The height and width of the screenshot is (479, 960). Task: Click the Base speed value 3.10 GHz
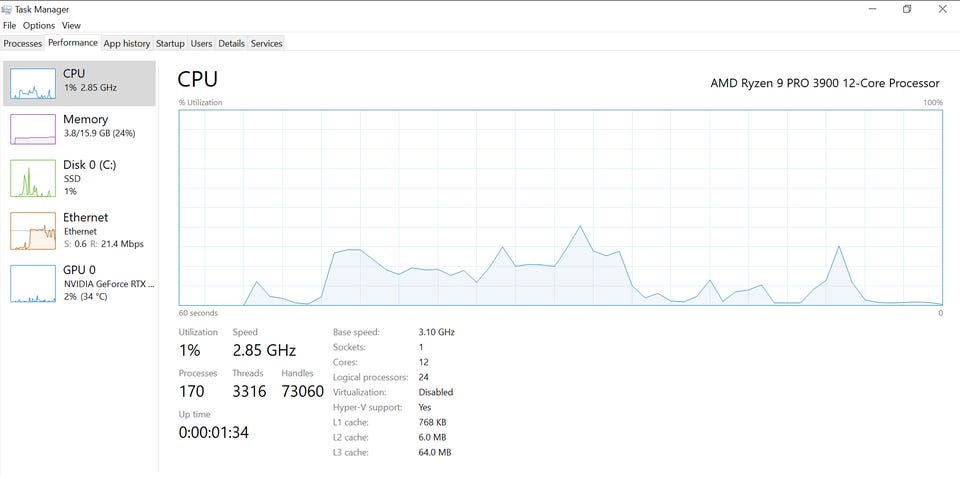[437, 332]
